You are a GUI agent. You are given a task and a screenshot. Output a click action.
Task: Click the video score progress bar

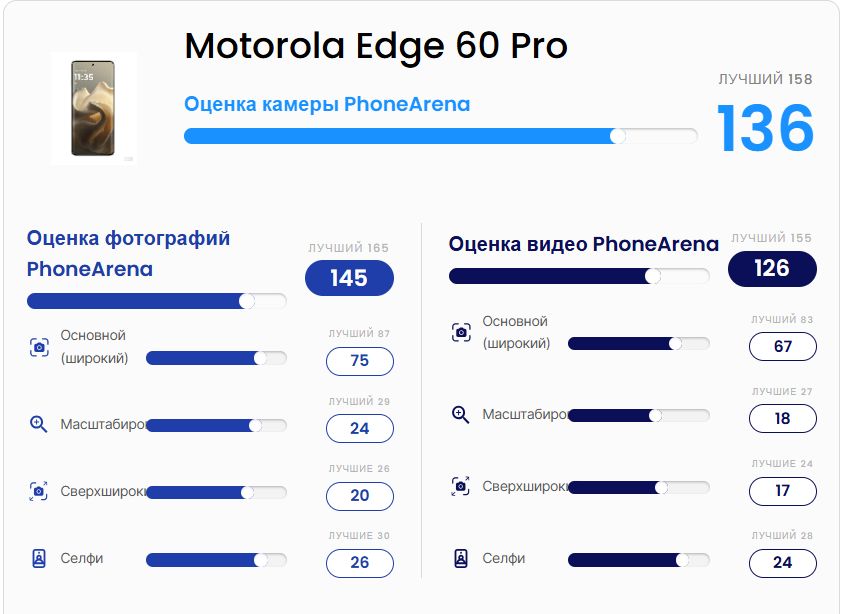click(579, 276)
